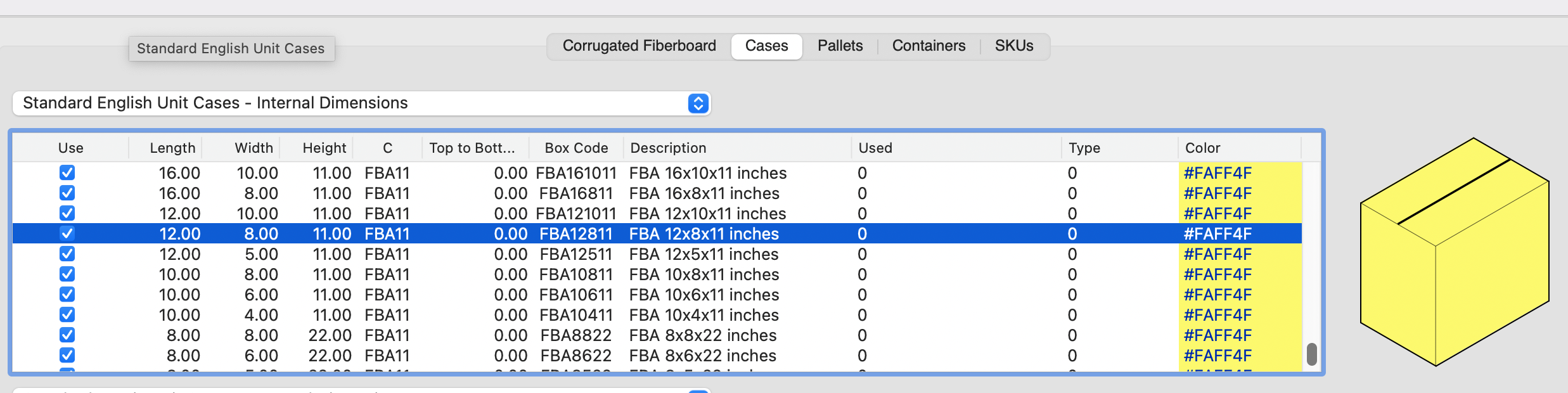Select the FBA 16x10x11 inches description

[707, 173]
